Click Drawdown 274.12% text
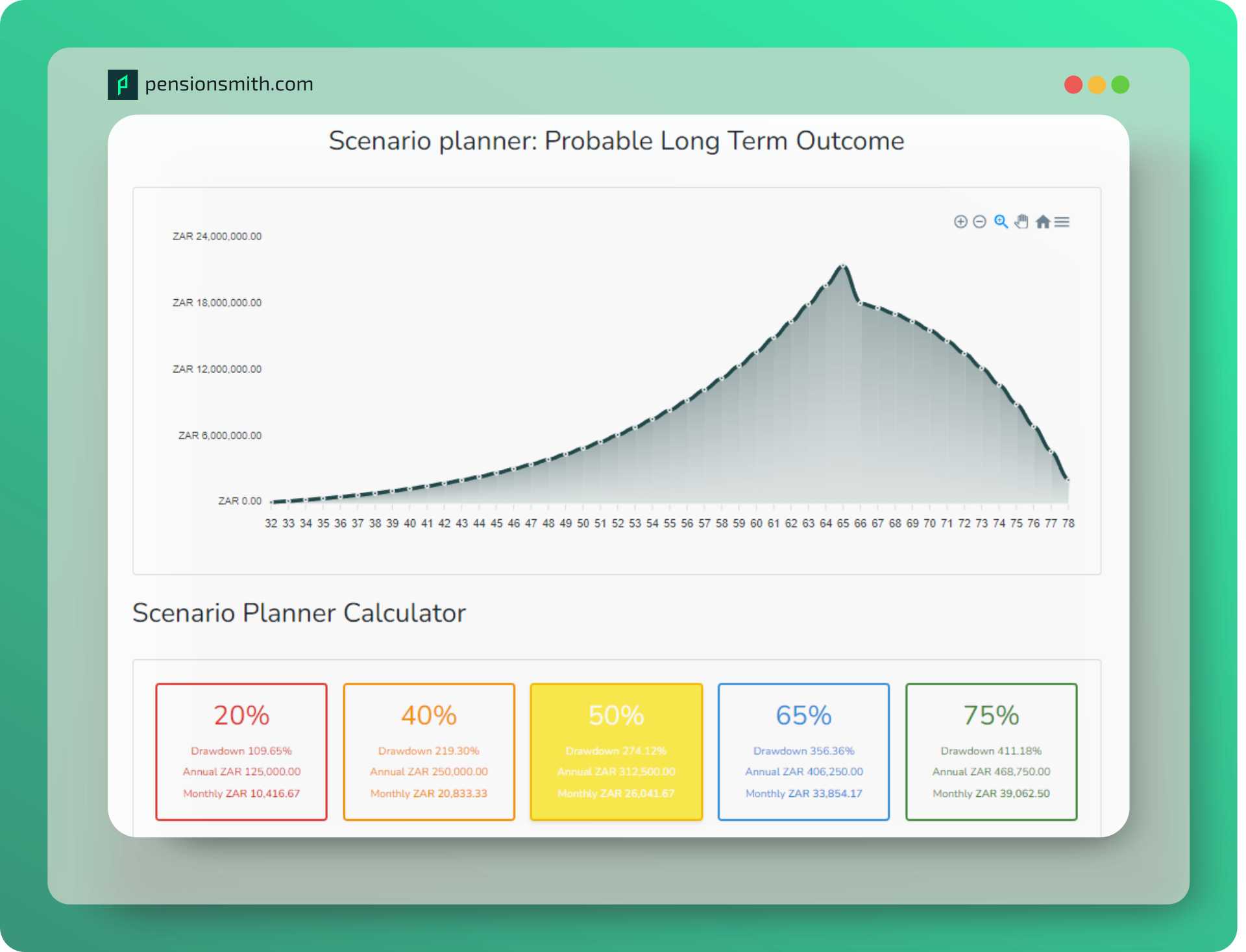This screenshot has height=952, width=1246. [x=617, y=751]
